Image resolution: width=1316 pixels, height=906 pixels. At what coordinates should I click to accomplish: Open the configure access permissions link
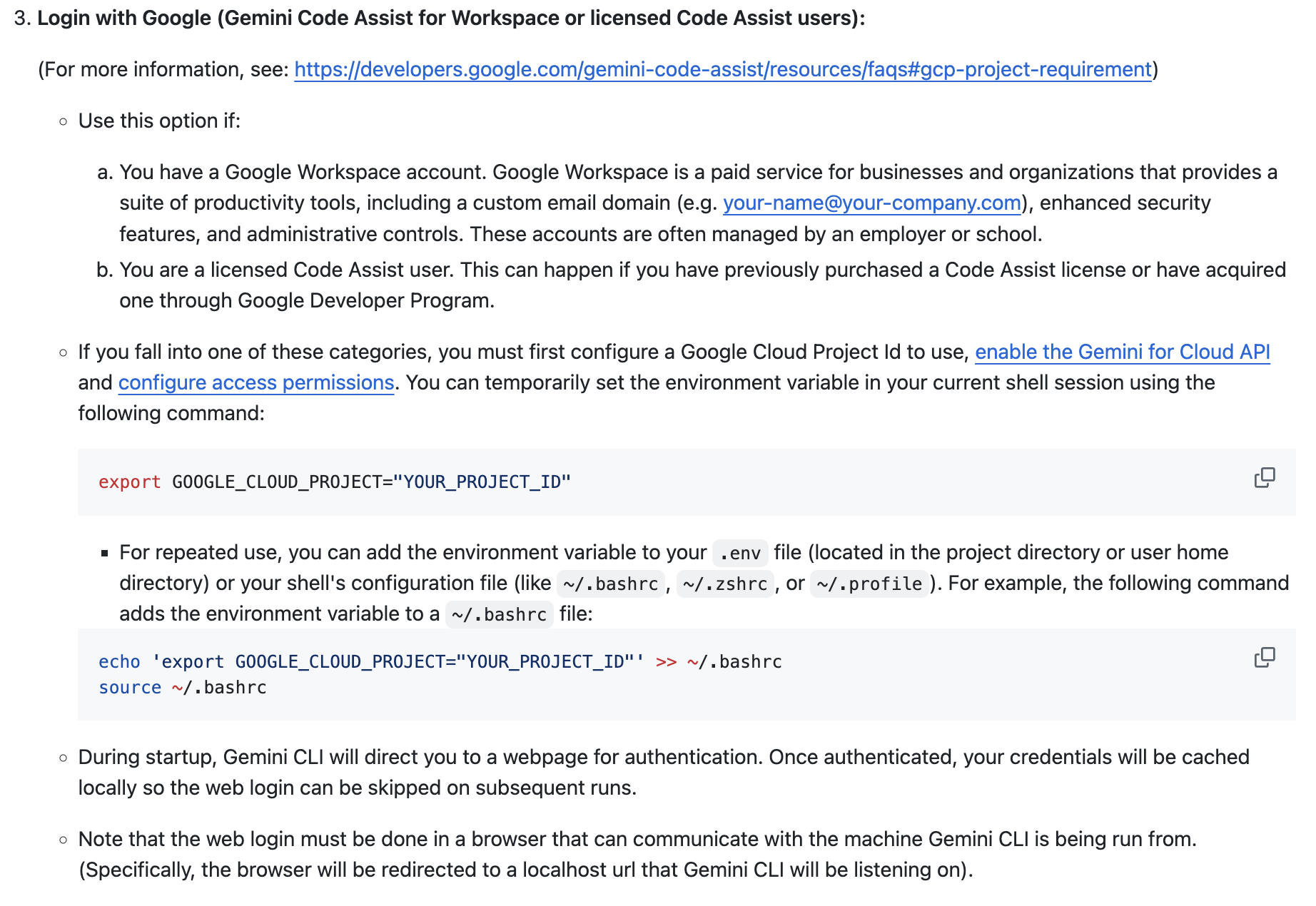[255, 382]
